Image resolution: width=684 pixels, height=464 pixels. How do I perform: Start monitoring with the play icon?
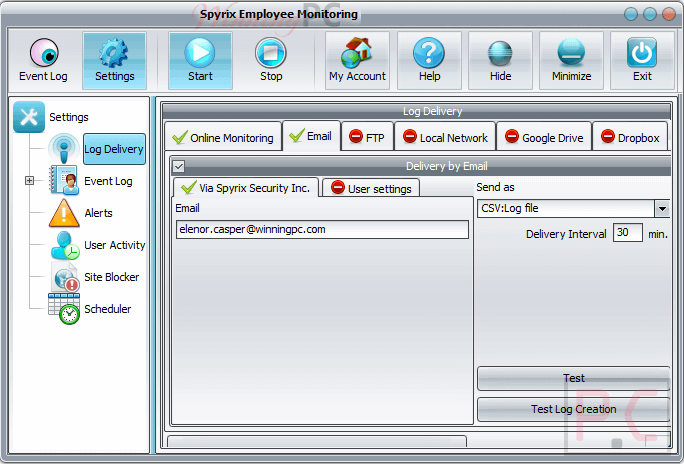pyautogui.click(x=200, y=53)
